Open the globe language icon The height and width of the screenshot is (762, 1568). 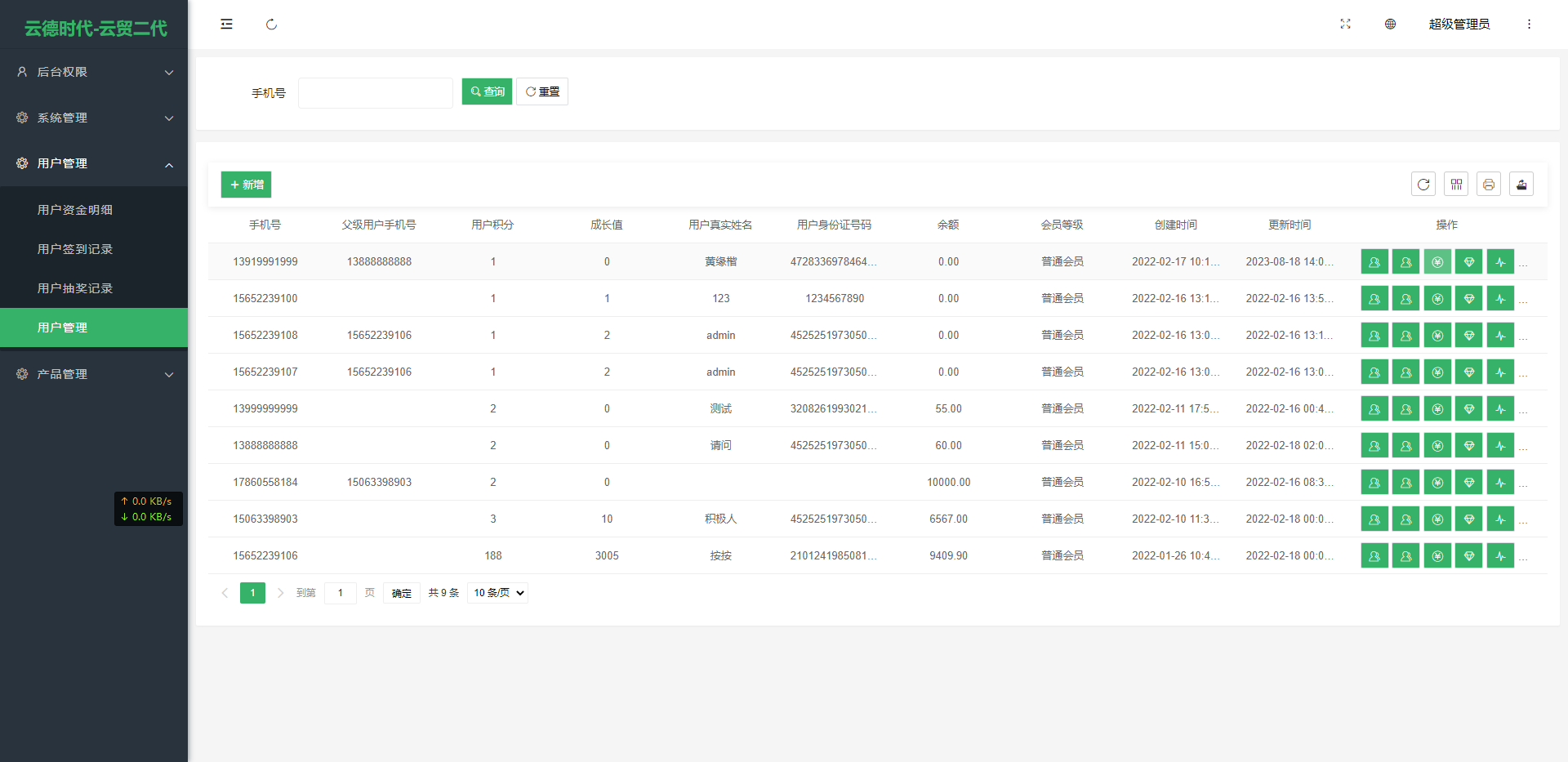pos(1390,25)
